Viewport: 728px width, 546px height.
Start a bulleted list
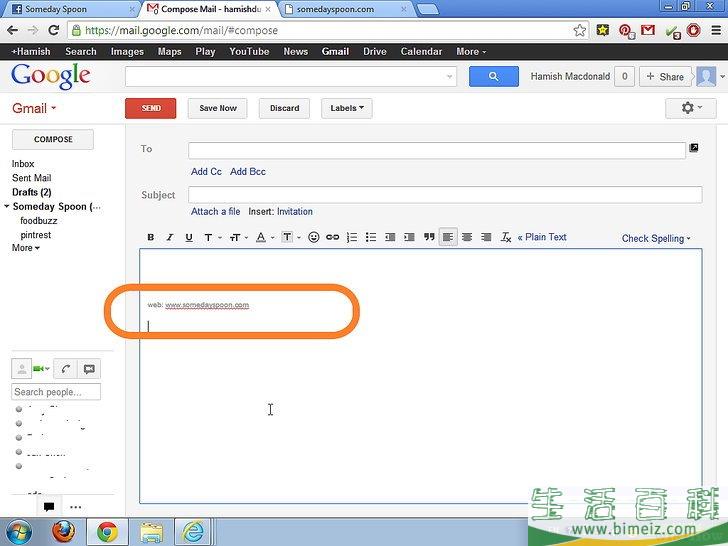click(x=370, y=237)
